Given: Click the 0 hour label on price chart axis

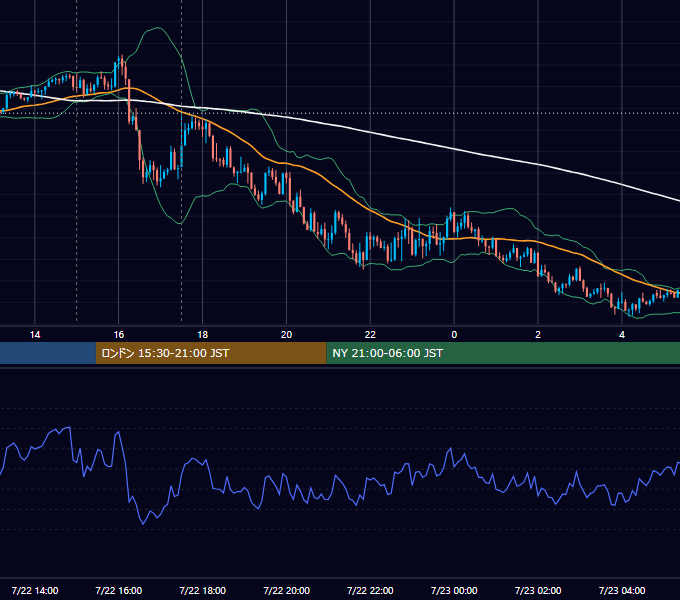Looking at the screenshot, I should pyautogui.click(x=454, y=335).
